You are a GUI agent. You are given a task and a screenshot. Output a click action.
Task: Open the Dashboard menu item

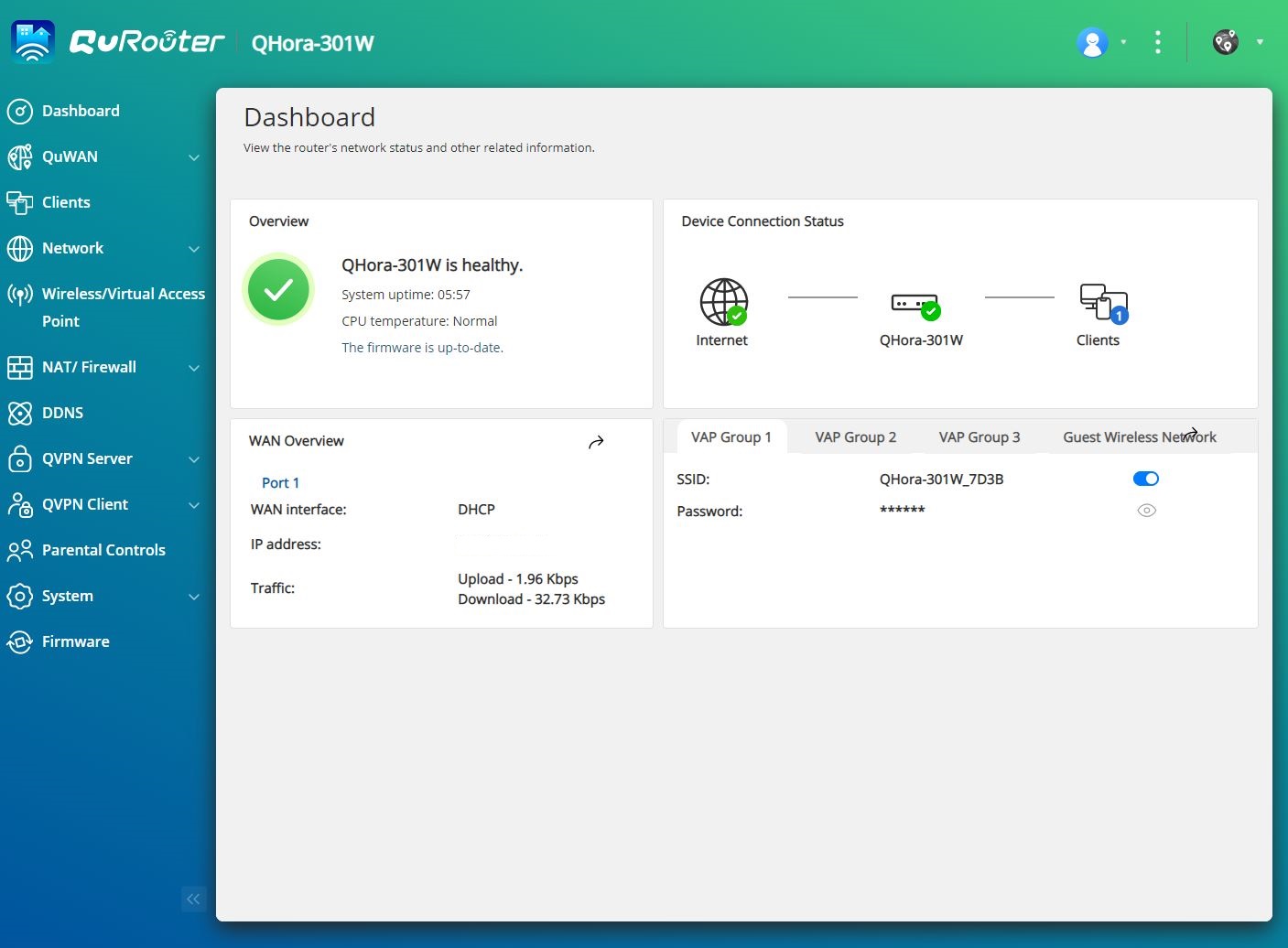(x=81, y=111)
